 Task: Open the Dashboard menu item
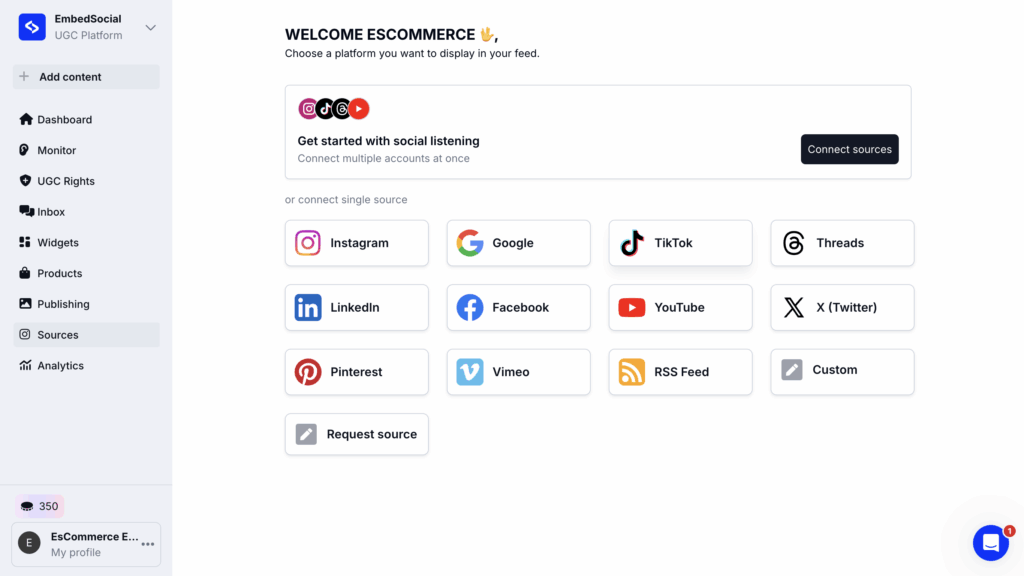64,120
